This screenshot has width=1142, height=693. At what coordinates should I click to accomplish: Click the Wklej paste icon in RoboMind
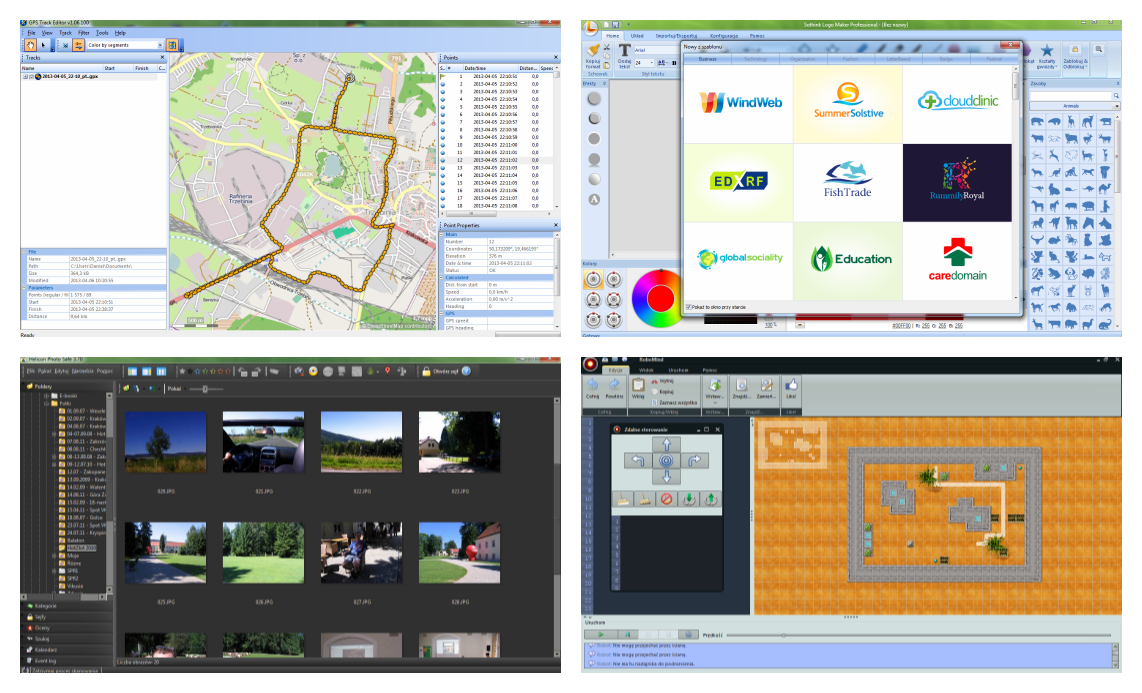638,384
